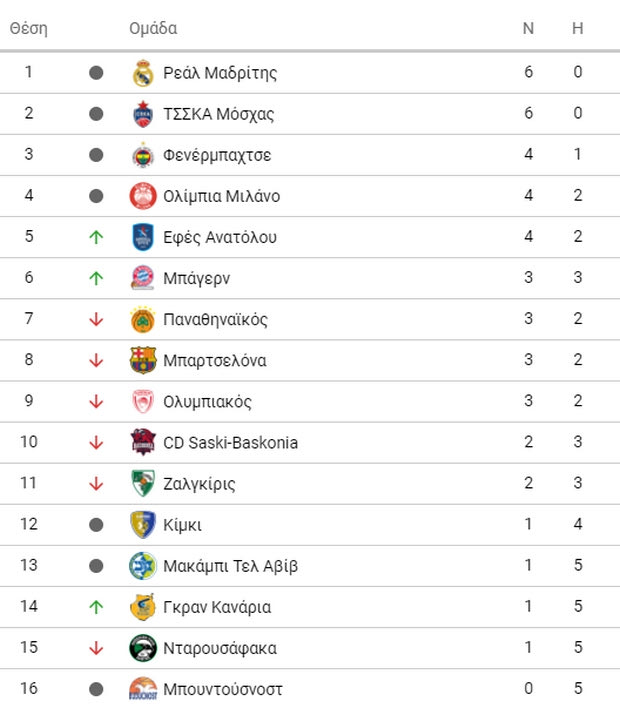
Task: Click the green up arrow beside Εφές Ανατόλου
Action: point(96,237)
